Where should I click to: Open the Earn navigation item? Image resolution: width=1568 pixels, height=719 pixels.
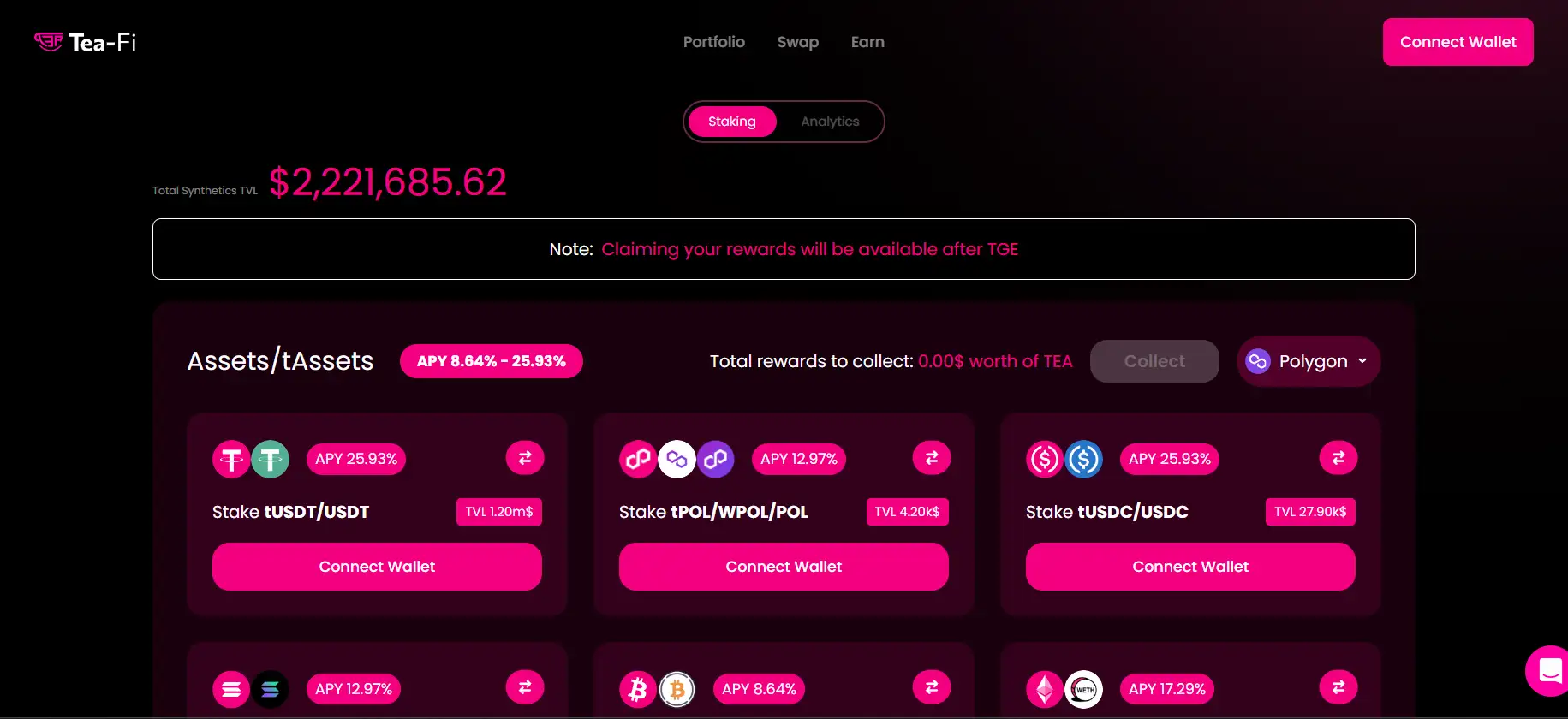tap(867, 42)
